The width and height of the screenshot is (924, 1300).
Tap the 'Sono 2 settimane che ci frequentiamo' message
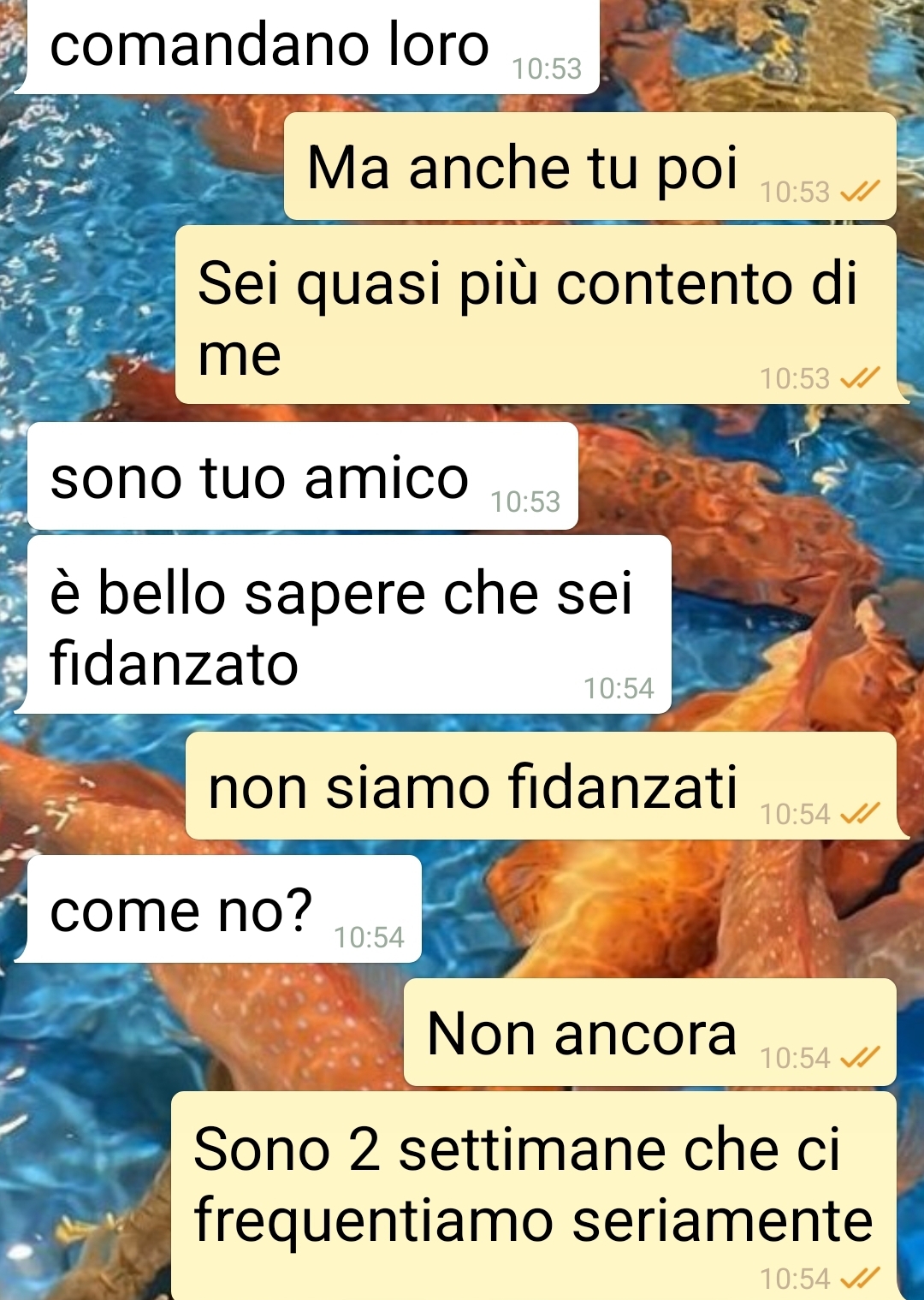point(535,1196)
